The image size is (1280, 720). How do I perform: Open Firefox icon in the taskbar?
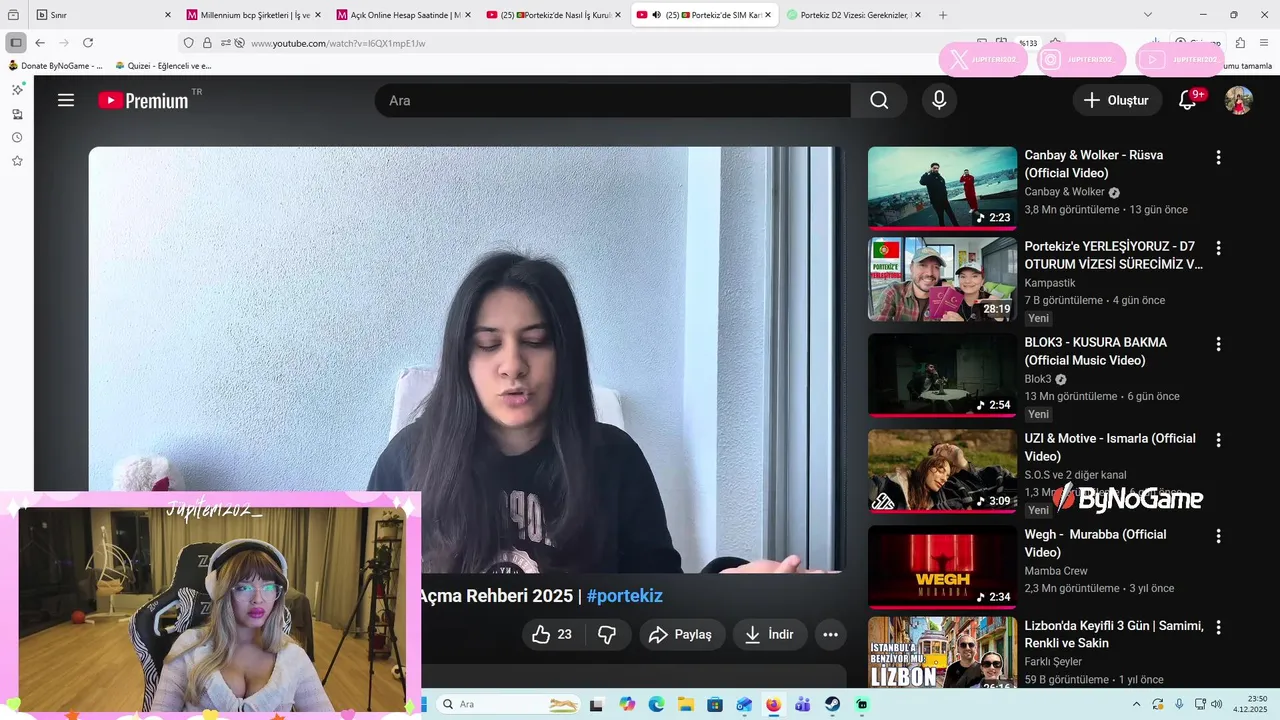tap(773, 704)
